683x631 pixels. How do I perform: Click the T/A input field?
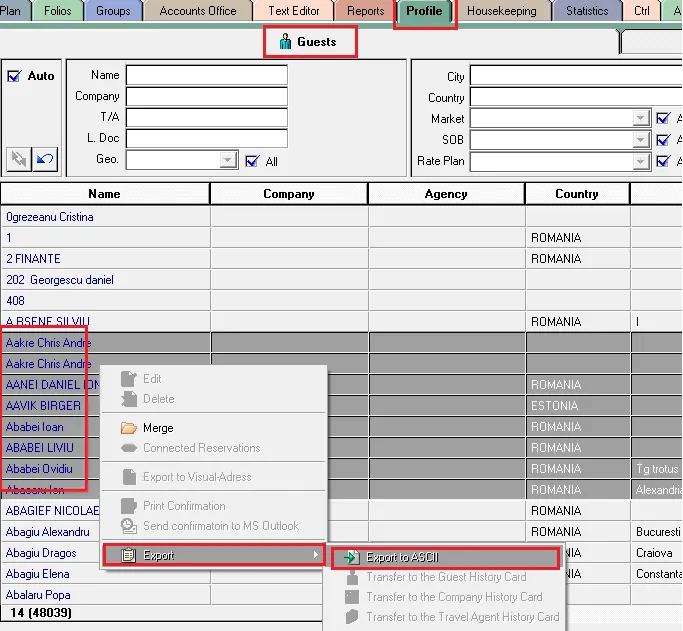(x=207, y=117)
